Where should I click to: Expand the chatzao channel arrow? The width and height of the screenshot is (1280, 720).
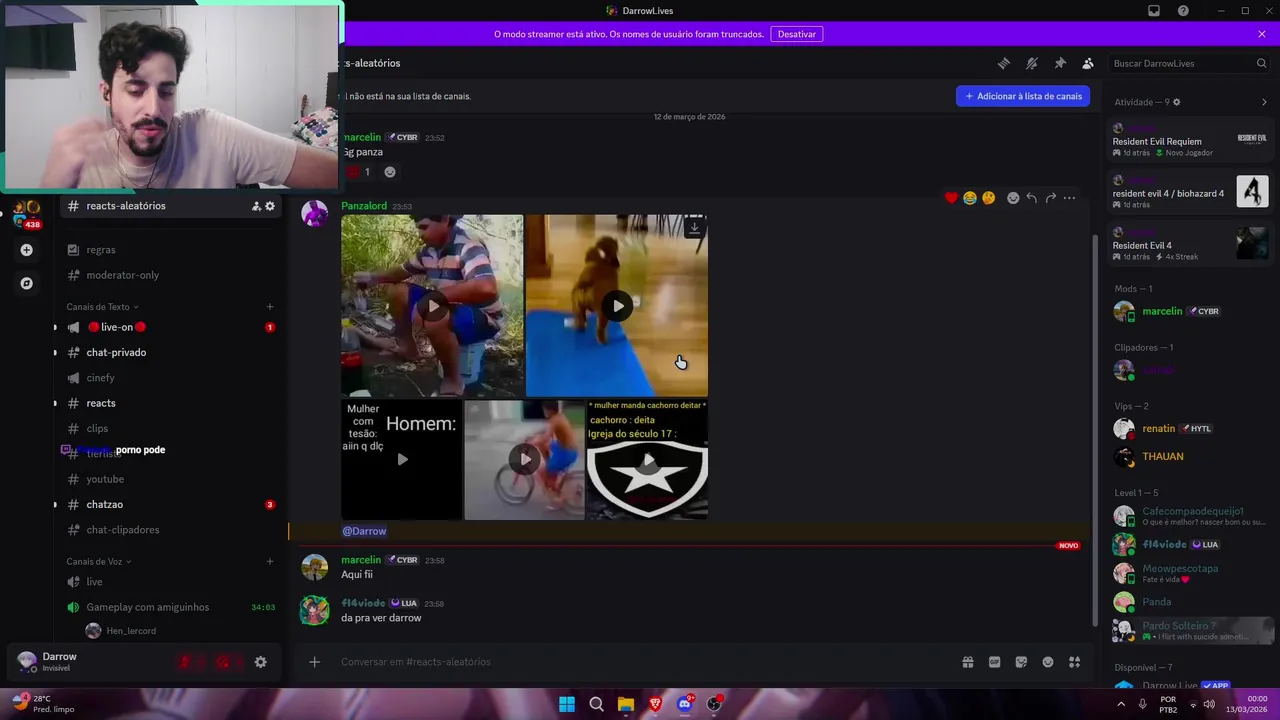55,504
